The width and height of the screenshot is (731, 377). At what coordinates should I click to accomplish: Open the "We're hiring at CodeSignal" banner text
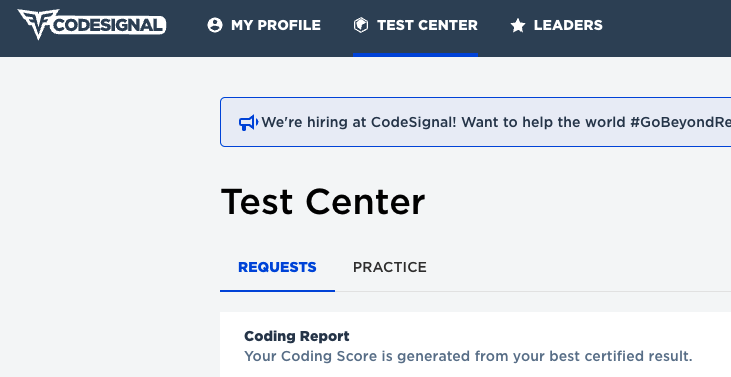tap(496, 123)
